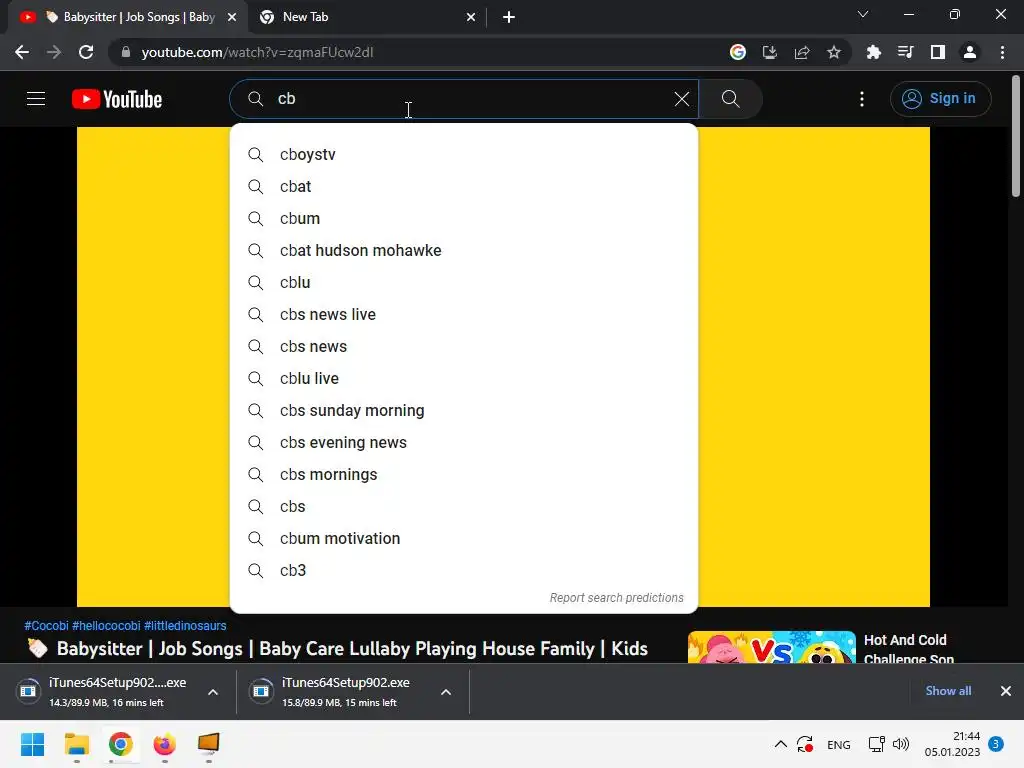The width and height of the screenshot is (1024, 768).
Task: Close the New Tab tab
Action: (471, 17)
